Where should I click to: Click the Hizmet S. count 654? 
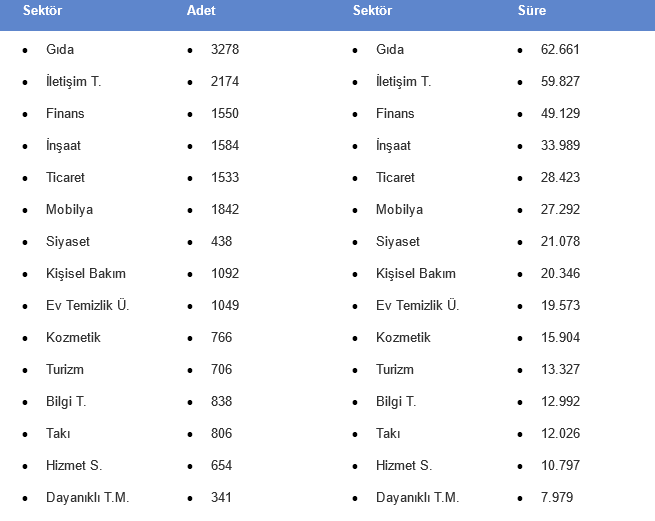coord(221,466)
